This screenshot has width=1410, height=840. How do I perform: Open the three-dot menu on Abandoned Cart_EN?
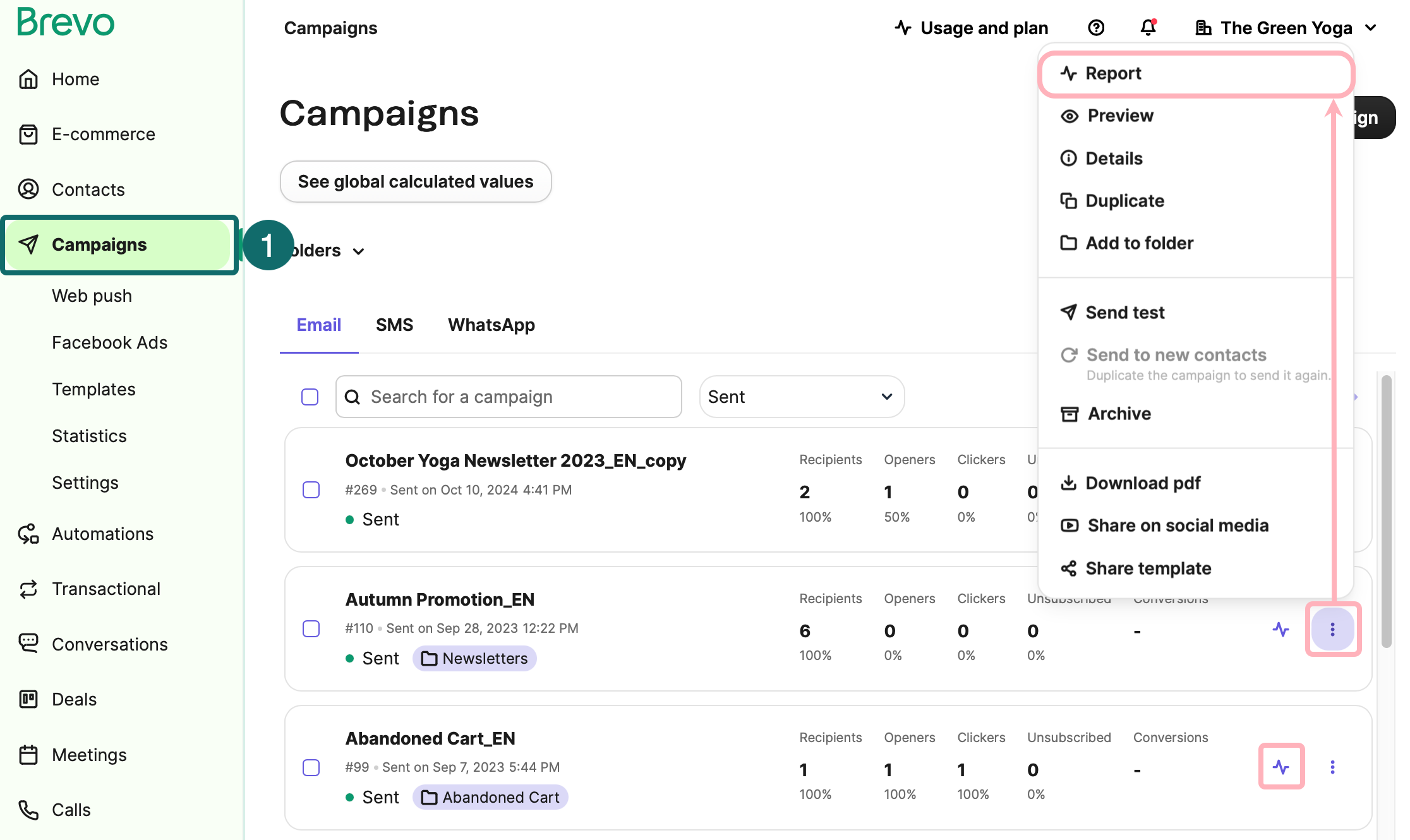(1333, 767)
